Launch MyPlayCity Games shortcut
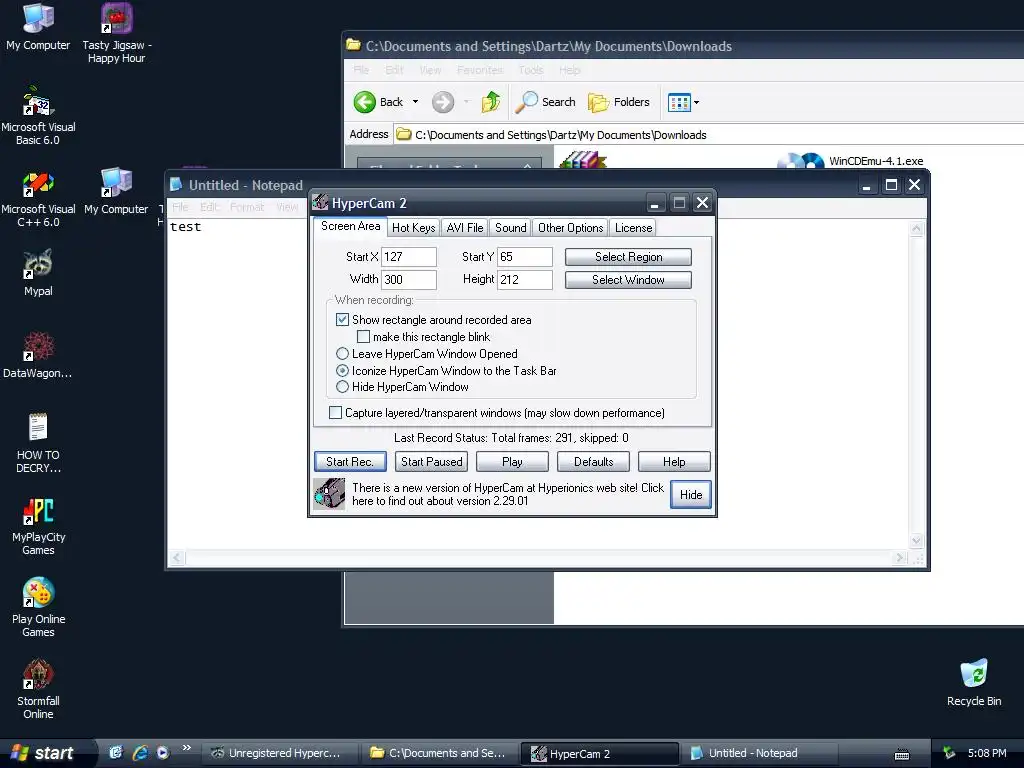The height and width of the screenshot is (768, 1024). click(38, 526)
